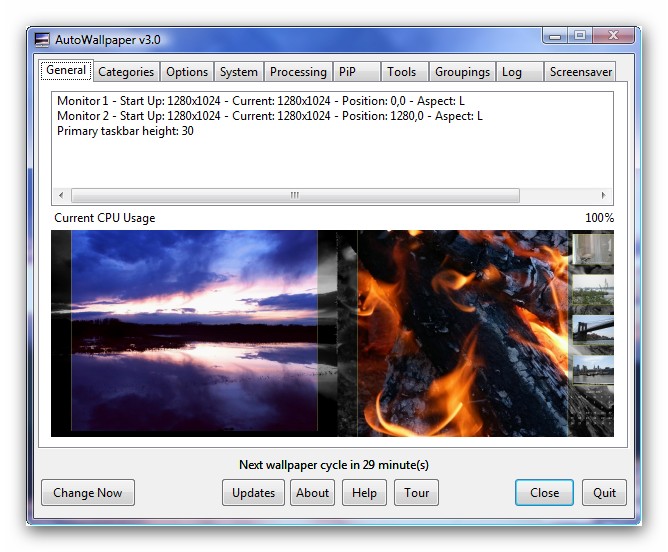Switch to the Options tab

point(187,72)
